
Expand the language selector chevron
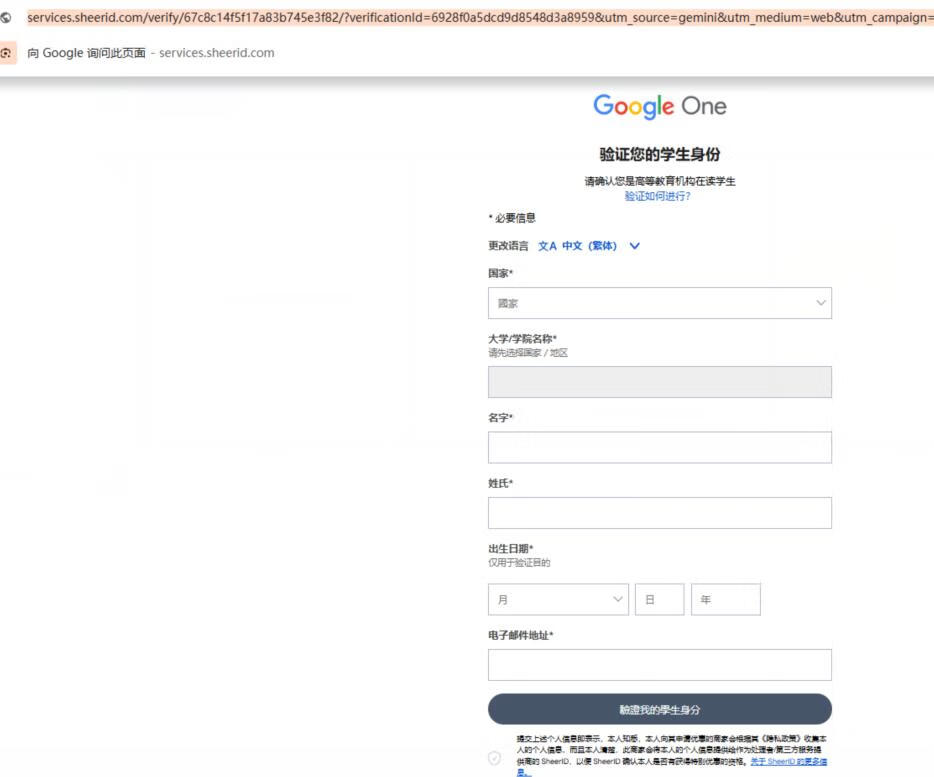(x=634, y=246)
